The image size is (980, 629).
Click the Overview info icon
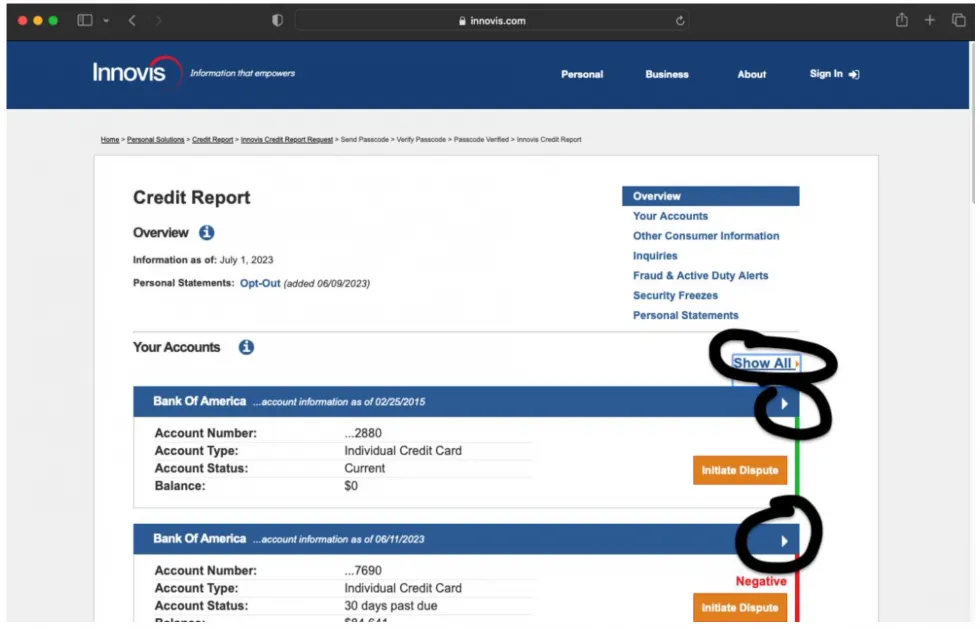(207, 233)
